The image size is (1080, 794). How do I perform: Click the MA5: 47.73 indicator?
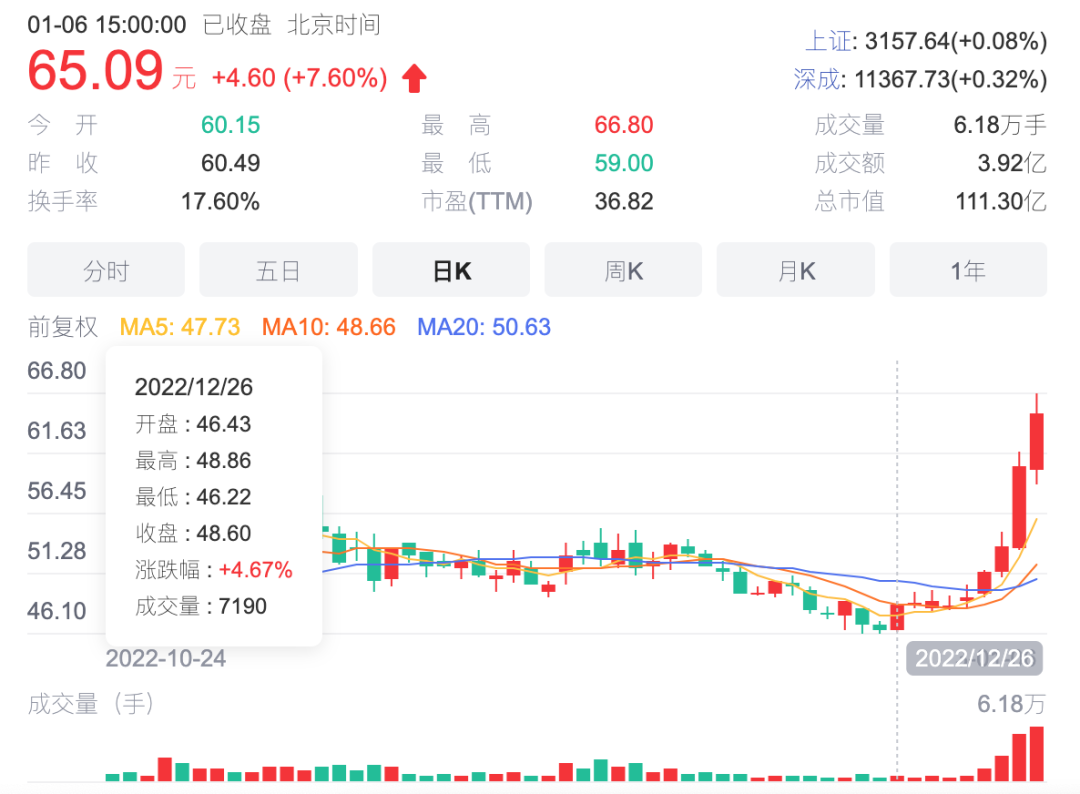click(x=180, y=326)
